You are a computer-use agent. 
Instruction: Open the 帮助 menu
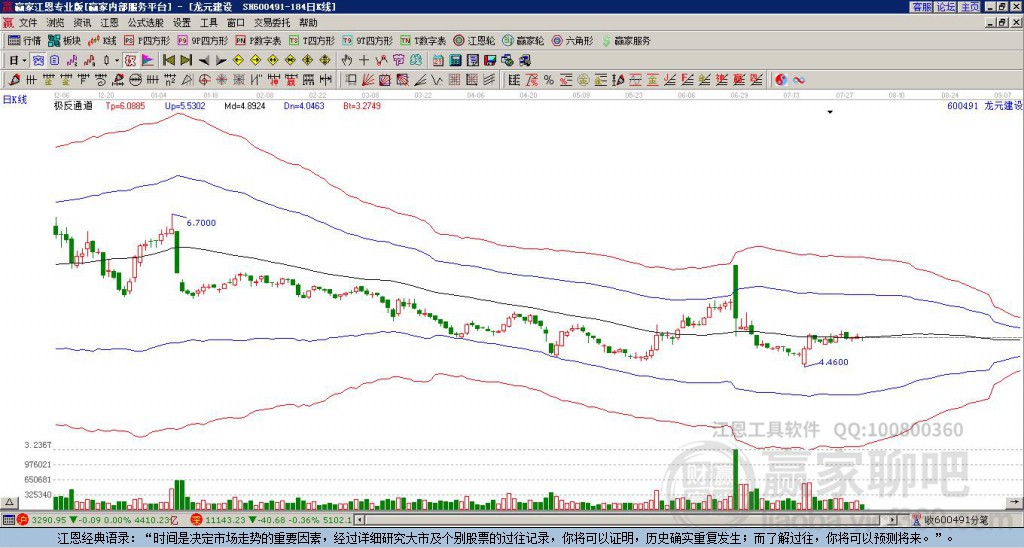pos(308,23)
